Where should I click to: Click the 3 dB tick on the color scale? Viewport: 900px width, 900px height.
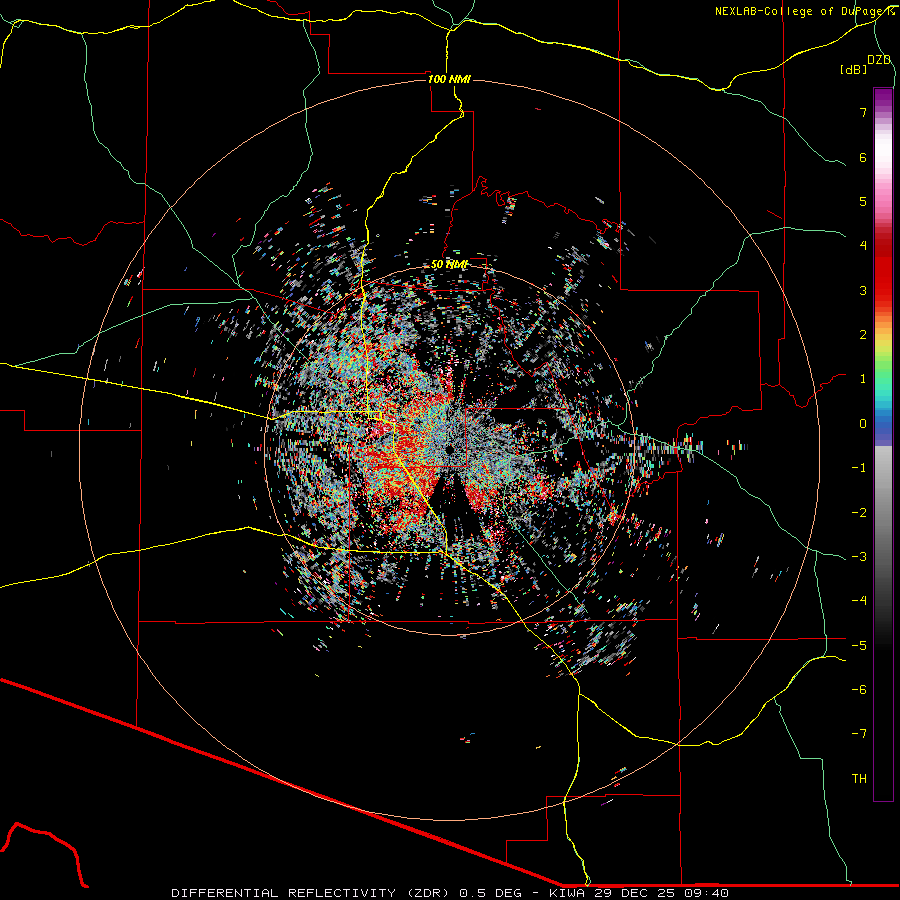pos(863,290)
